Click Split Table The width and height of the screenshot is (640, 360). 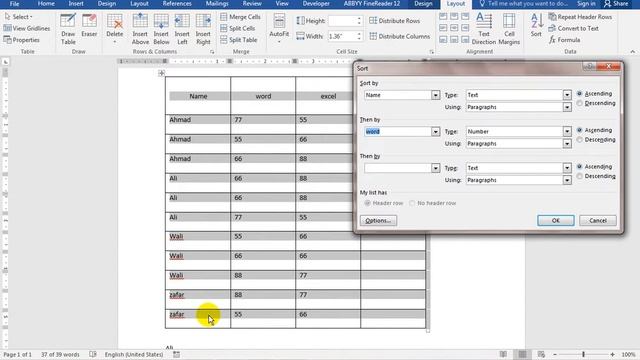[239, 40]
